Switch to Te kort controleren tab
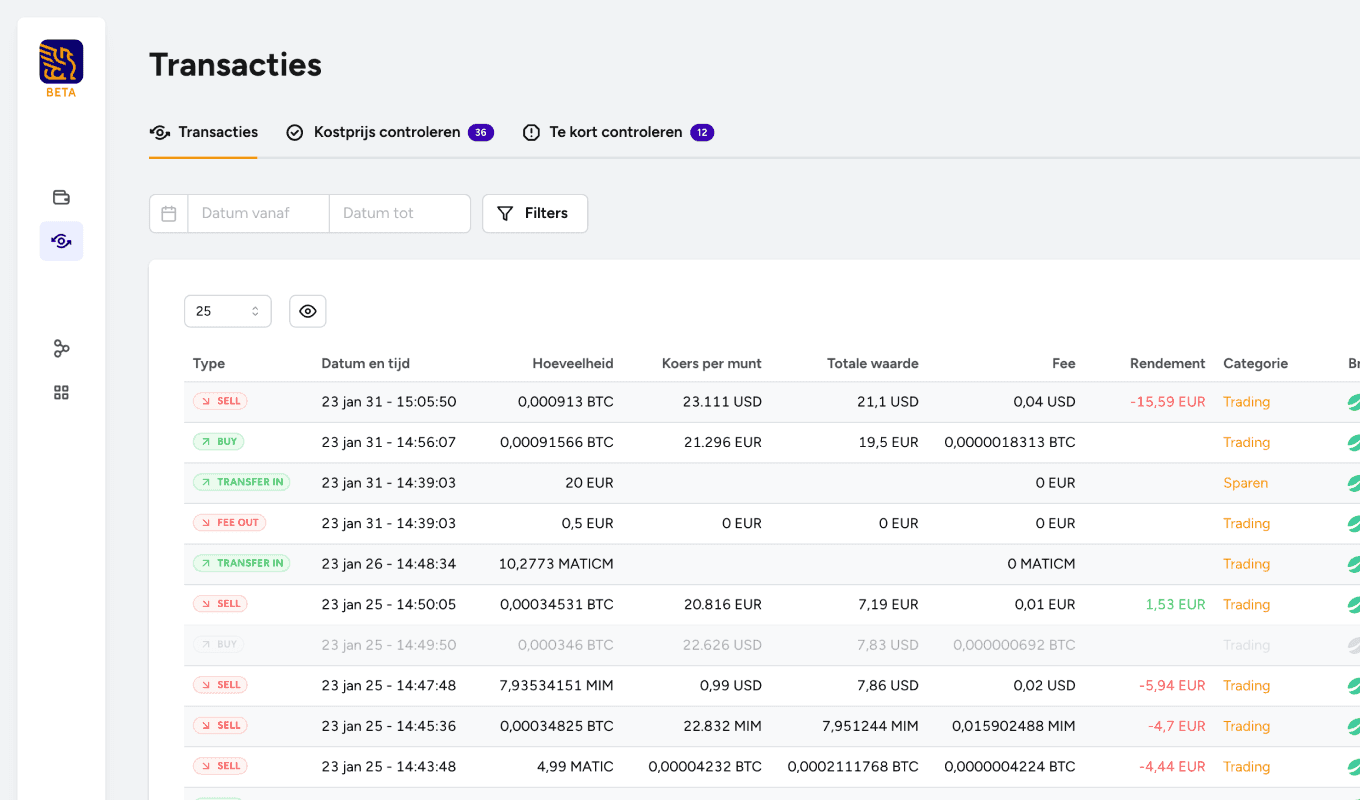This screenshot has height=800, width=1360. tap(618, 132)
